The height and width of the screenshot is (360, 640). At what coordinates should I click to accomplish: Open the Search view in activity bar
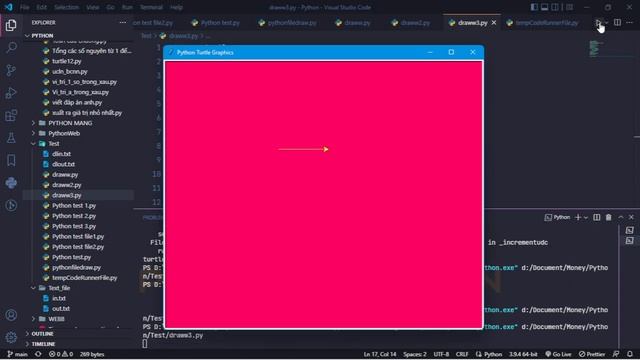coord(11,48)
